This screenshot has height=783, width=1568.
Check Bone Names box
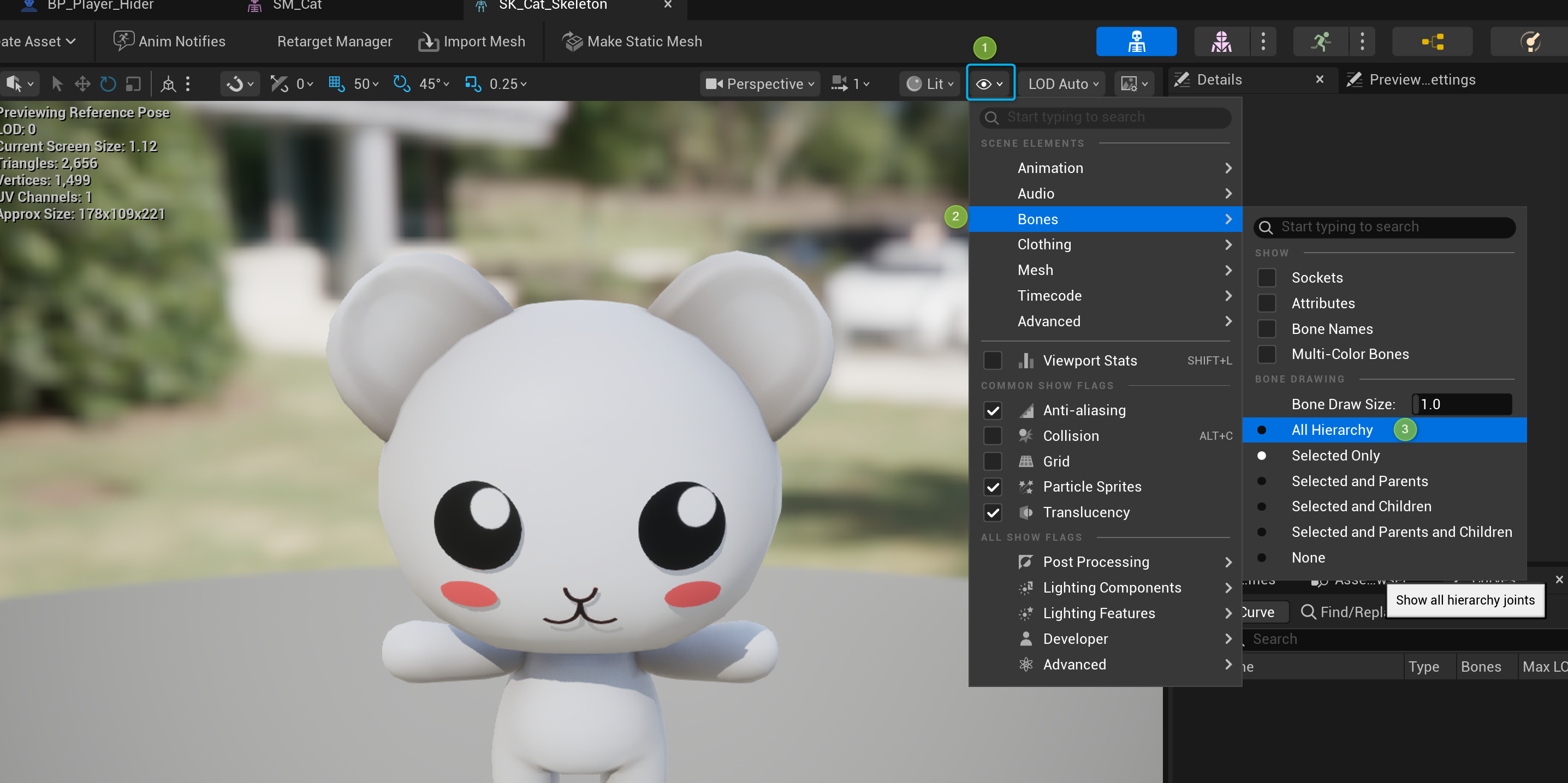click(1267, 328)
